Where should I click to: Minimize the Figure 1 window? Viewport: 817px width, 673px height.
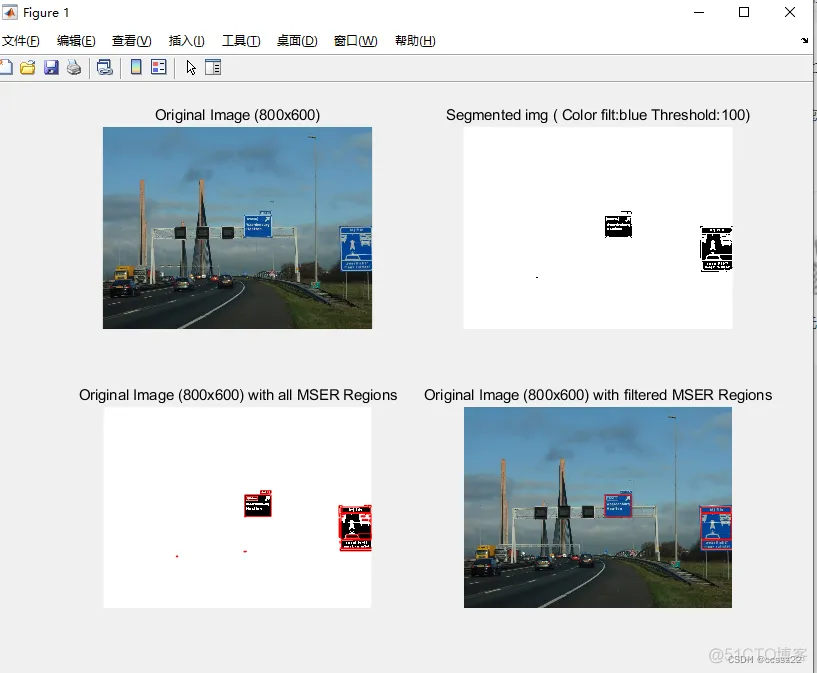tap(699, 12)
